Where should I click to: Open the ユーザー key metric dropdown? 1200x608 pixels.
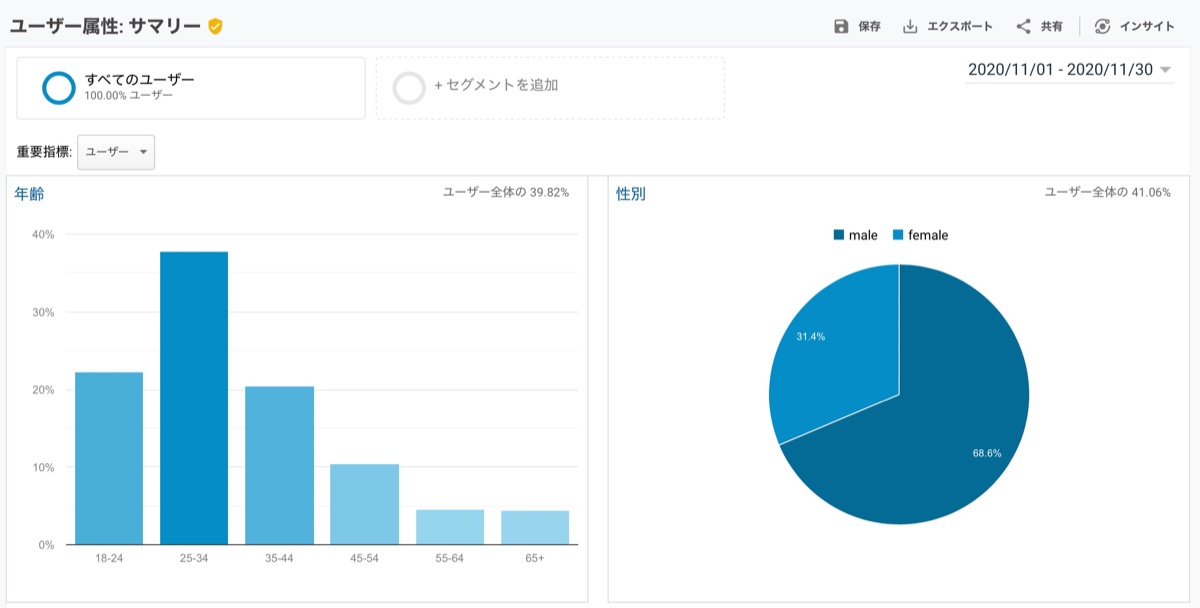point(116,152)
